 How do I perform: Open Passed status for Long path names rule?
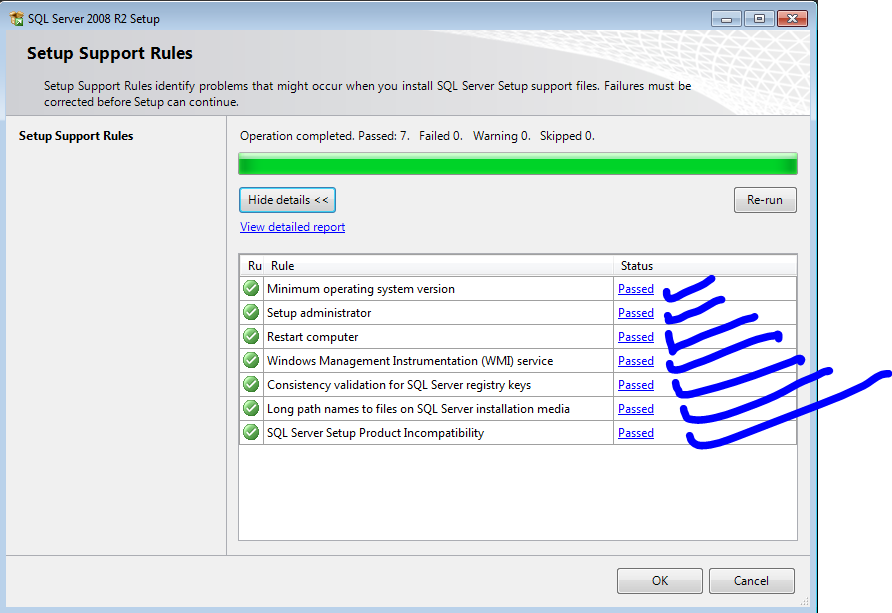point(636,408)
